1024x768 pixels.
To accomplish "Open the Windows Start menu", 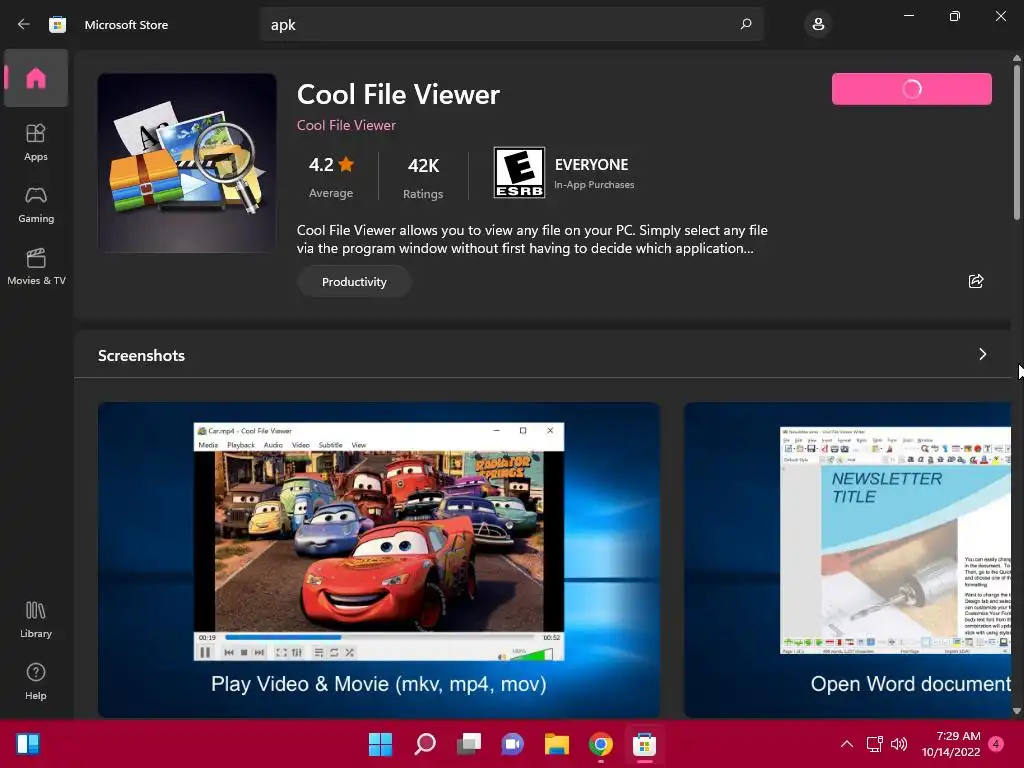I will coord(380,744).
